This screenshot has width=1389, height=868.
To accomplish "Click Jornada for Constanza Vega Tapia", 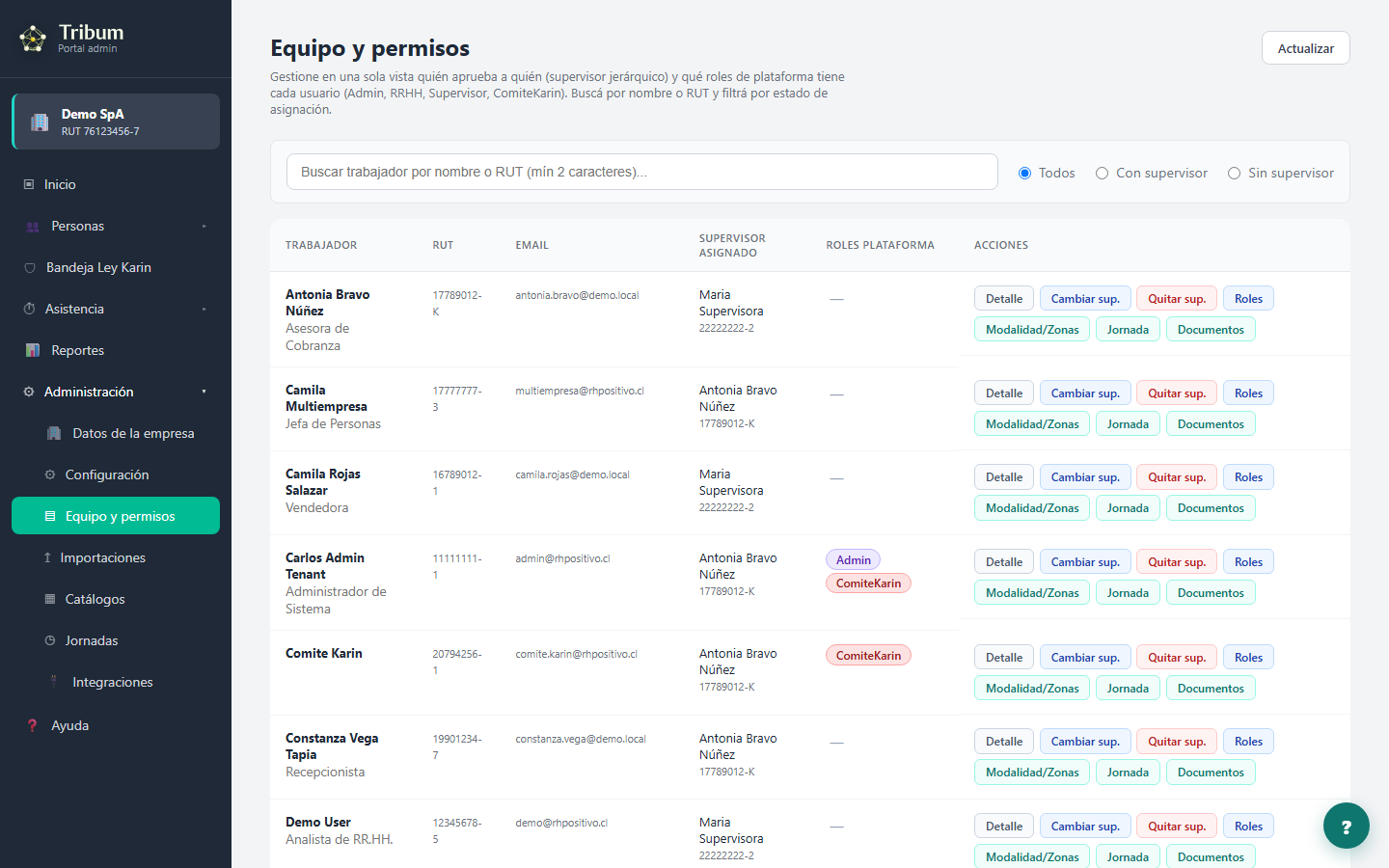I will click(1128, 773).
